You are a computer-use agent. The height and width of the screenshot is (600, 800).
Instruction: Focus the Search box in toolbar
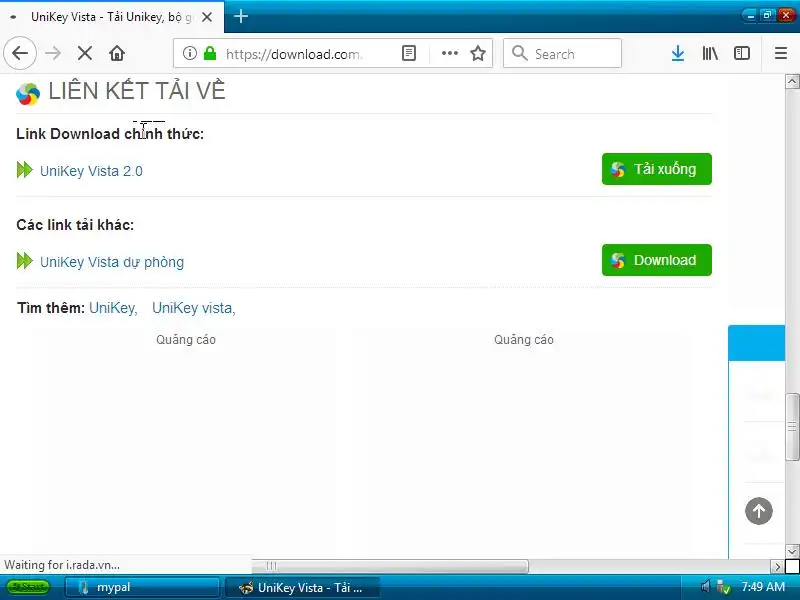click(x=562, y=53)
